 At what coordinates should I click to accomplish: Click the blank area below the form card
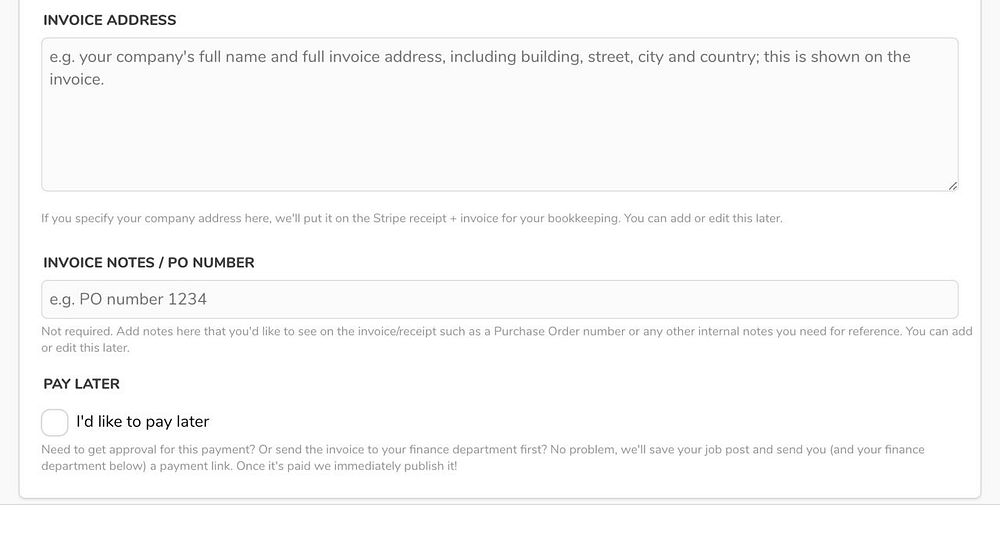[x=499, y=520]
